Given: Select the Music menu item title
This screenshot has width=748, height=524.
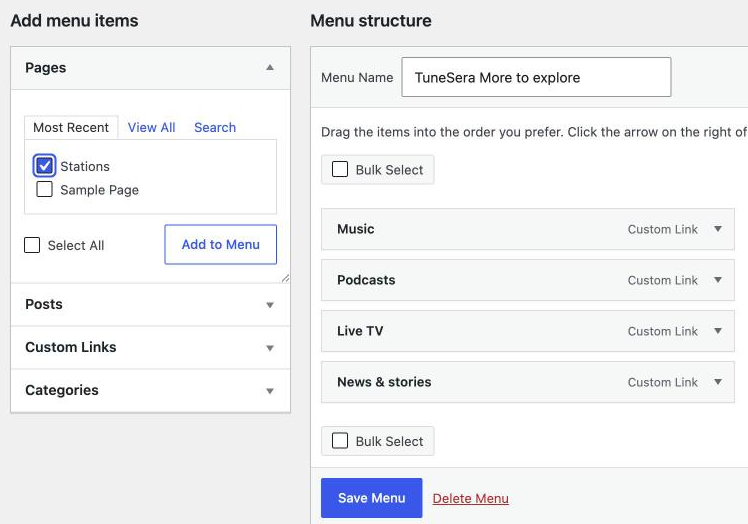Looking at the screenshot, I should point(355,229).
